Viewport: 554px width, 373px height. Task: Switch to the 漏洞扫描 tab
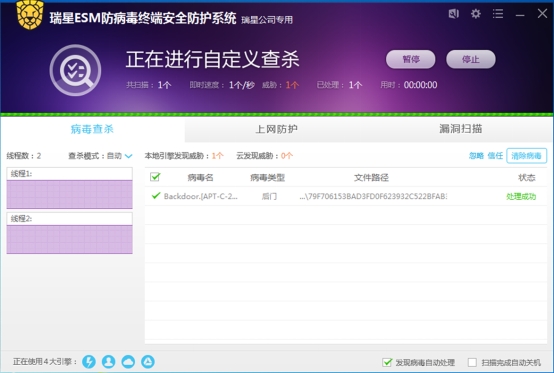pos(461,129)
